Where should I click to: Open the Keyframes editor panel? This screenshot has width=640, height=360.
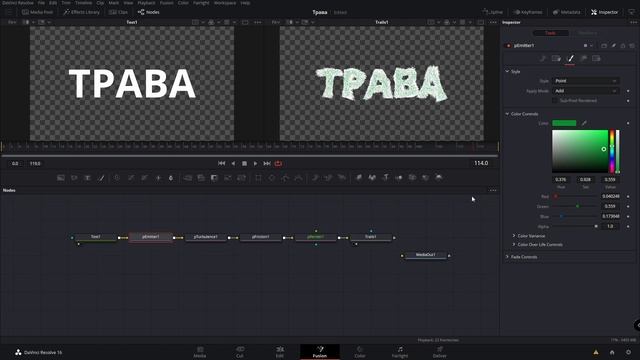click(528, 12)
